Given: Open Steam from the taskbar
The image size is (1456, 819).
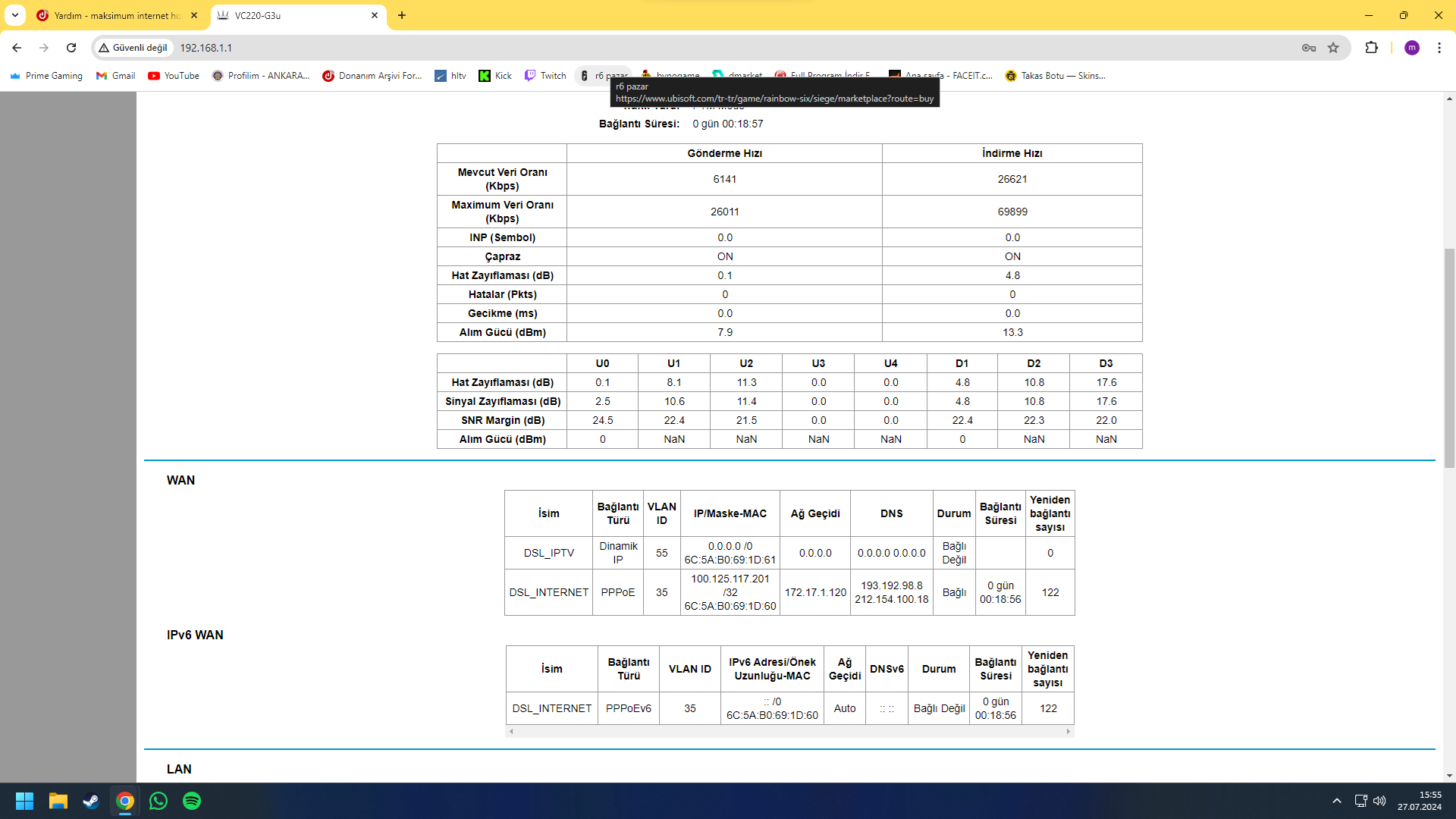Looking at the screenshot, I should coord(92,801).
